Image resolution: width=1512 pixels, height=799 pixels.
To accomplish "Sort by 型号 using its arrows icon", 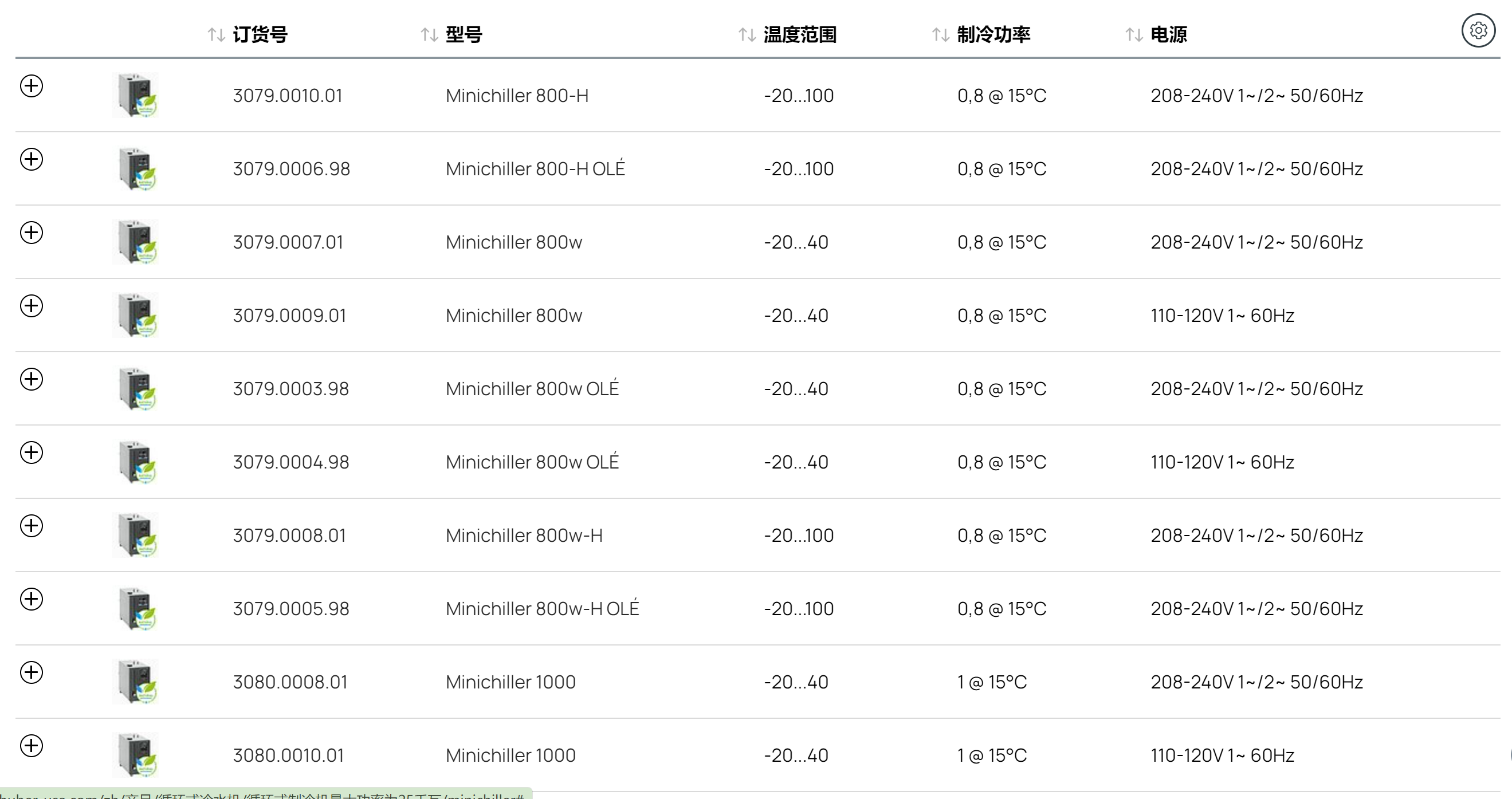I will click(x=430, y=34).
